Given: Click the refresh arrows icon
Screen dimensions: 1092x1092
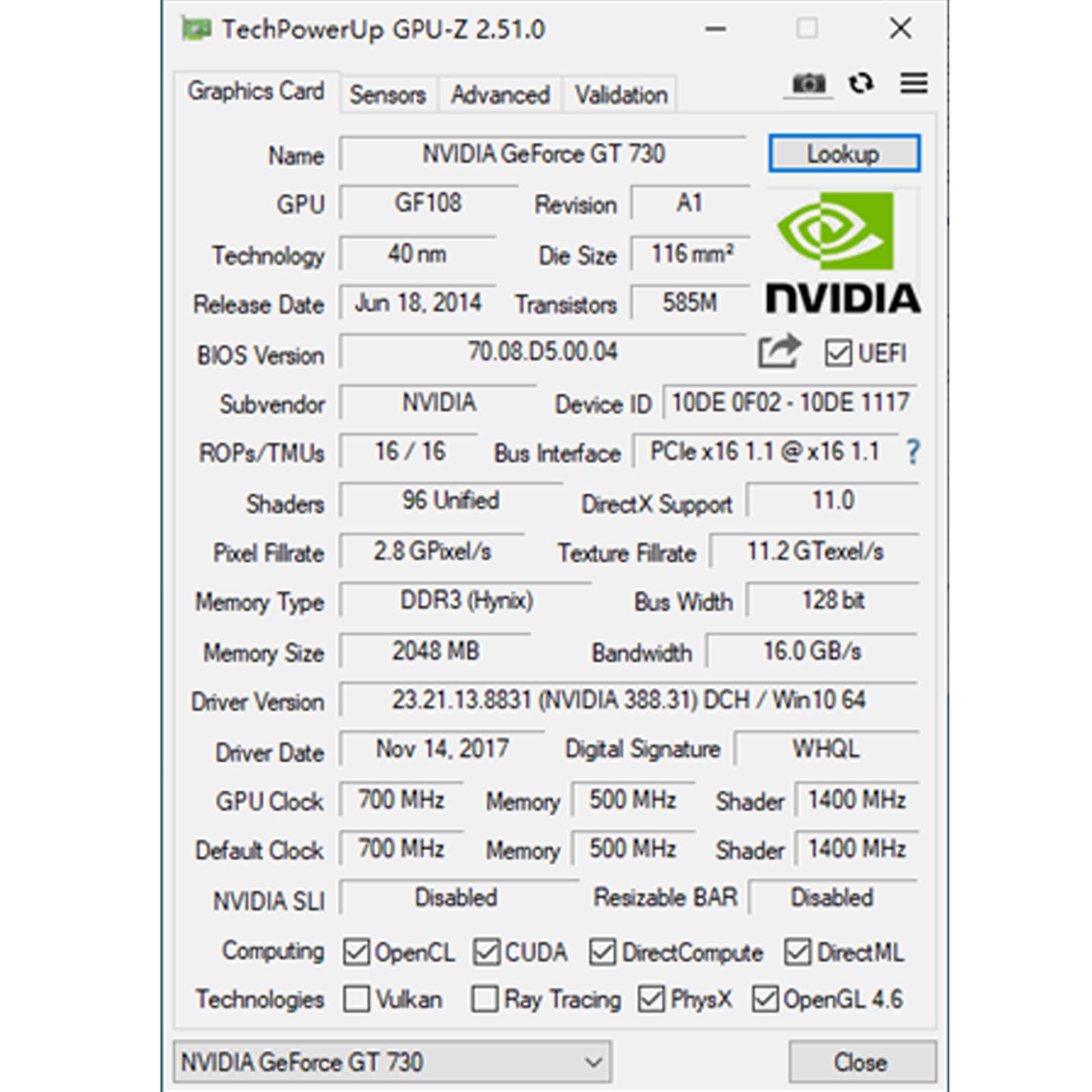Looking at the screenshot, I should point(861,83).
